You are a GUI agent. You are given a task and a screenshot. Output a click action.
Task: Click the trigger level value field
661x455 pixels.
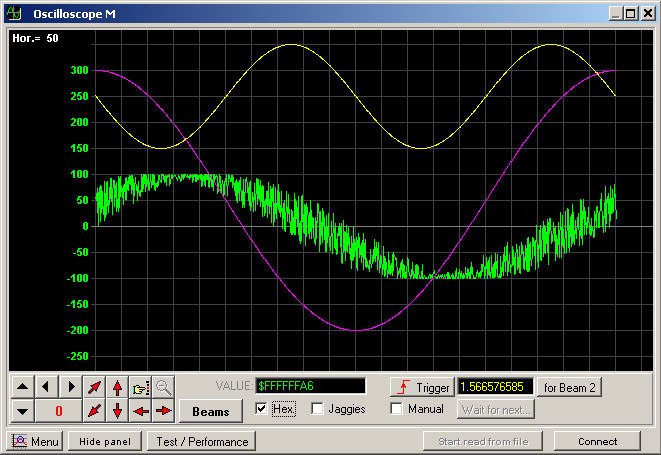[x=495, y=386]
